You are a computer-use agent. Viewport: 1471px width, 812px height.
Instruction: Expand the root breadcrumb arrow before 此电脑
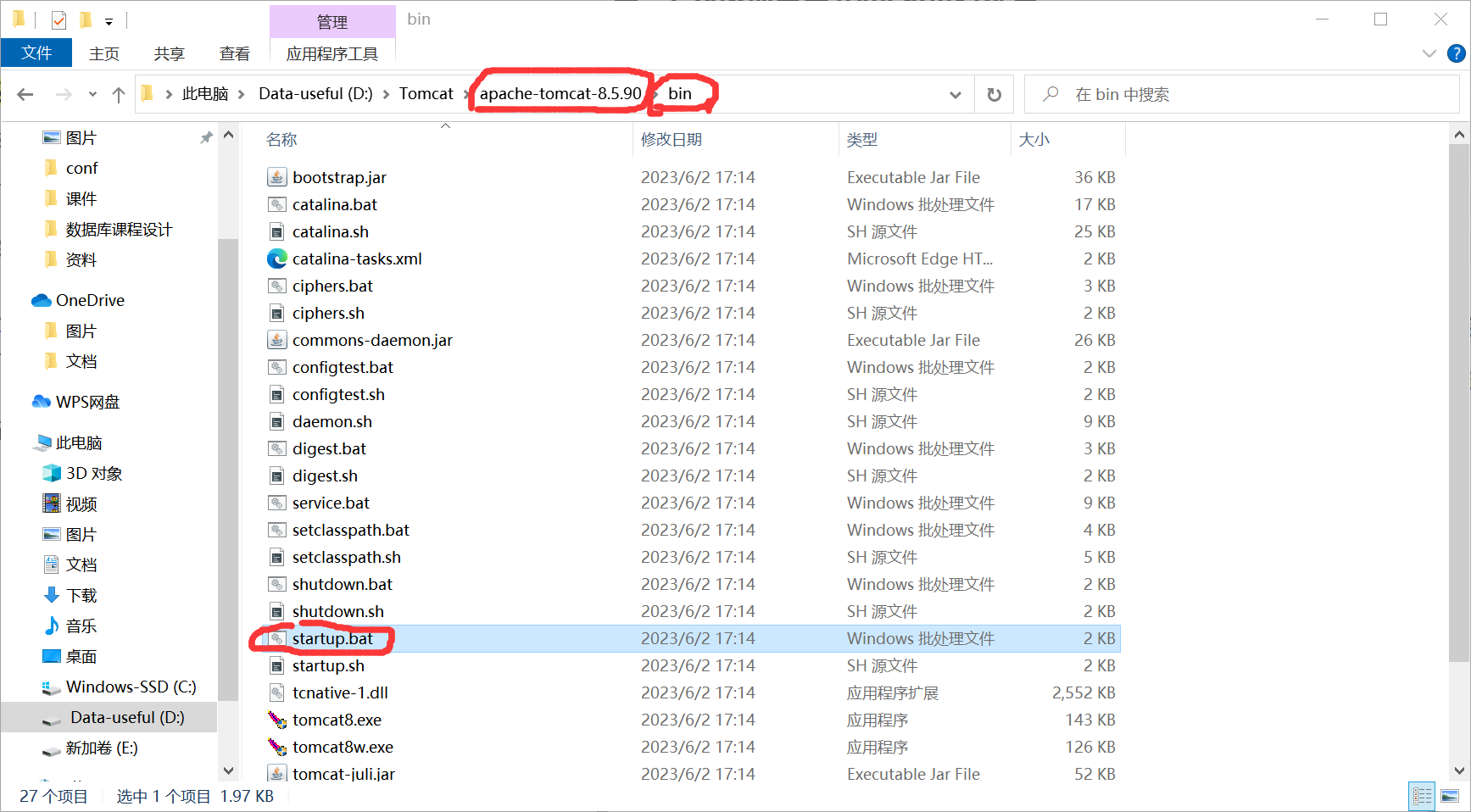[x=169, y=94]
